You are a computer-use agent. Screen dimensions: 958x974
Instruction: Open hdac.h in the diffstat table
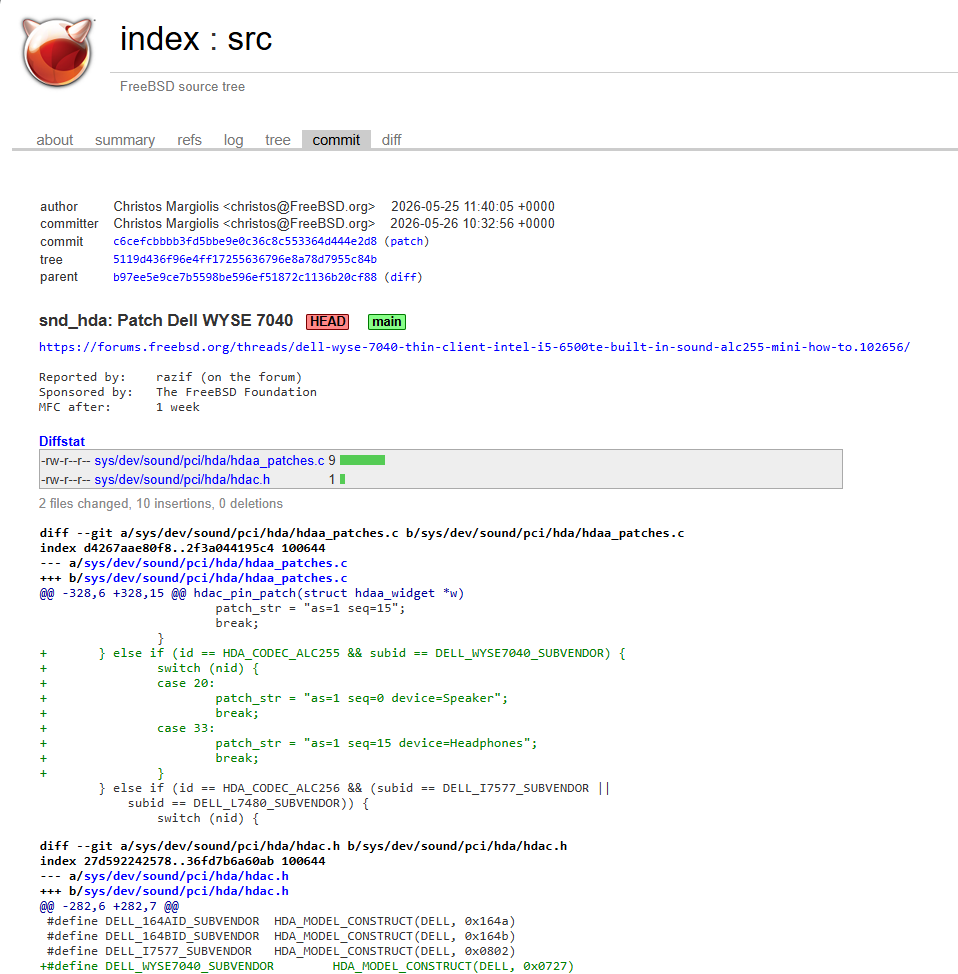click(x=182, y=480)
